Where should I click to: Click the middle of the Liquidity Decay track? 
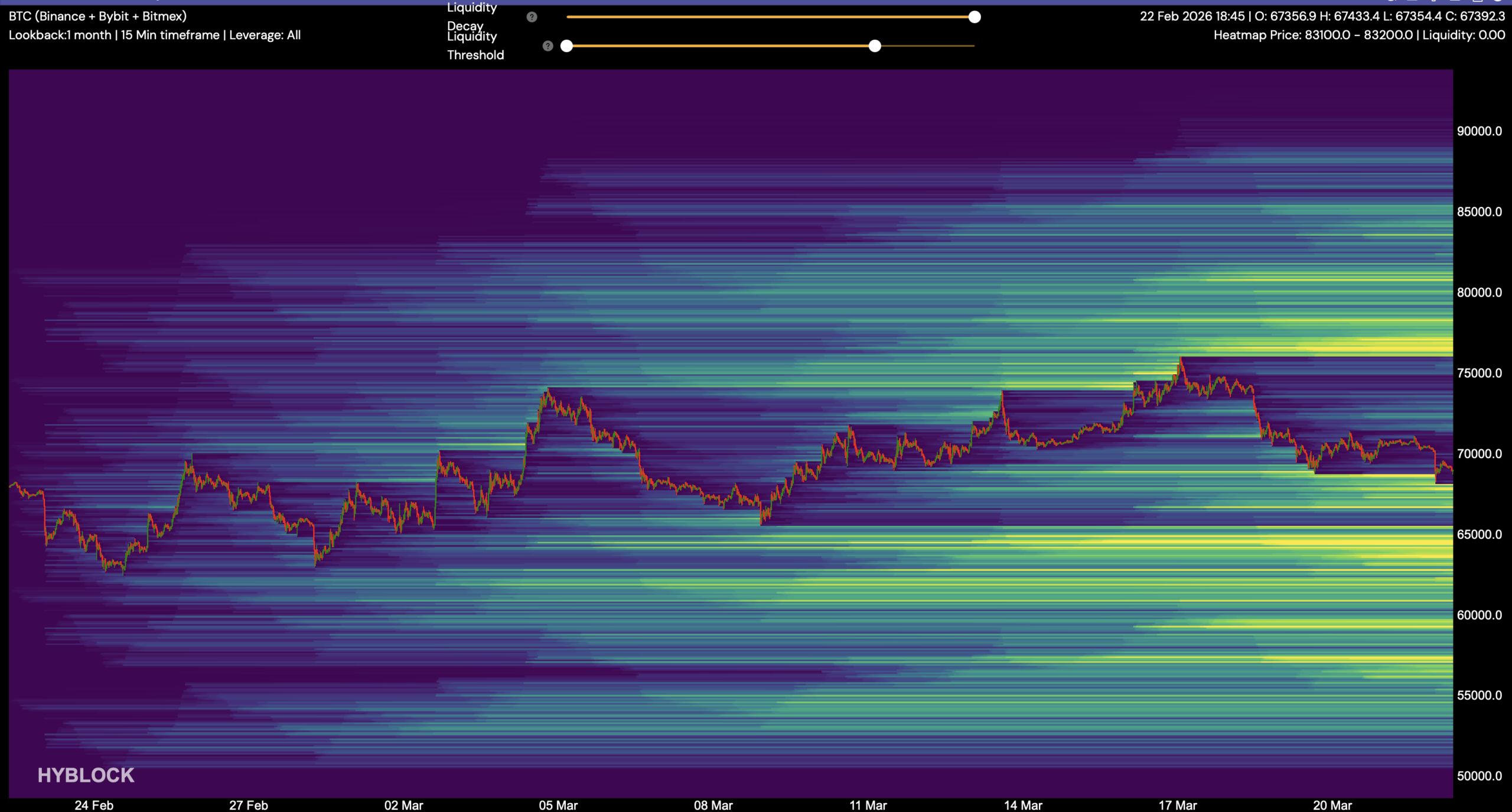770,17
